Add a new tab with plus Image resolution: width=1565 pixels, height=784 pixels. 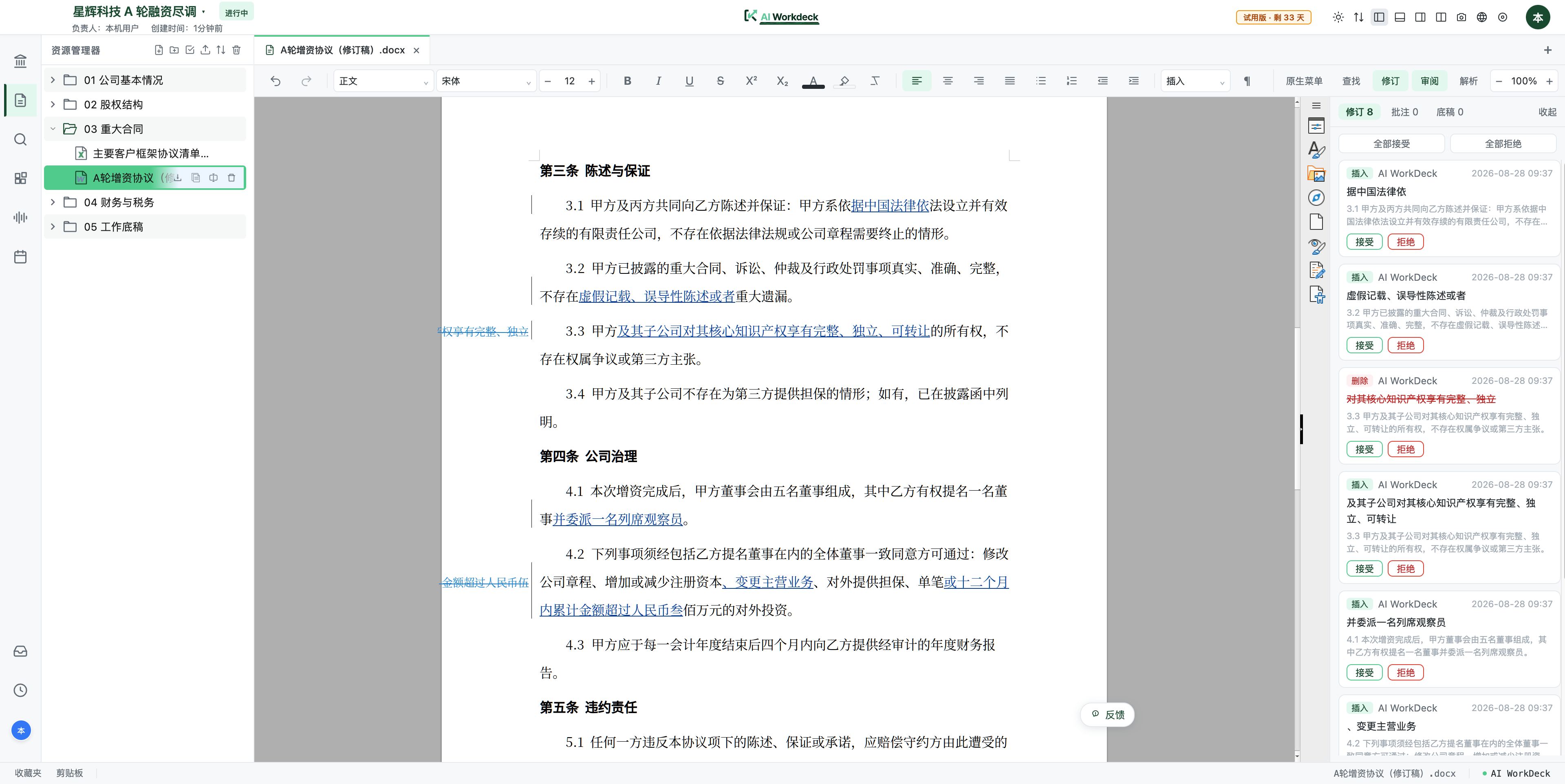point(1548,51)
